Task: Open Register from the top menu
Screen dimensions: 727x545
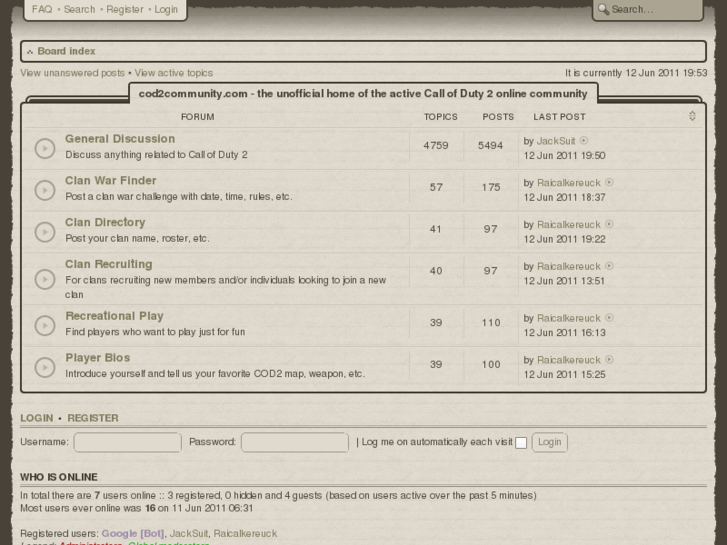Action: tap(125, 9)
